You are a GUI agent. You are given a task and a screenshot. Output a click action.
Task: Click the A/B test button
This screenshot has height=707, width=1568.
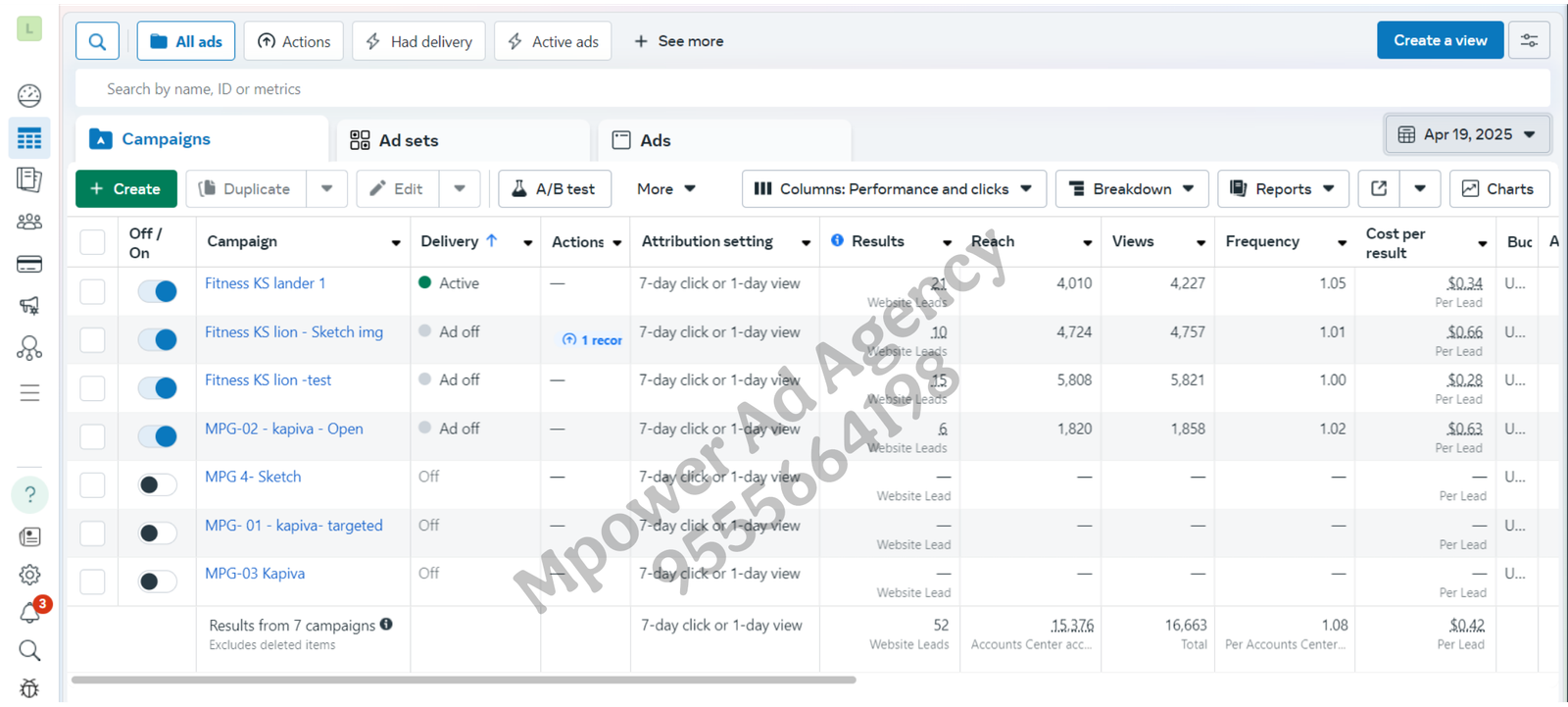pos(555,188)
